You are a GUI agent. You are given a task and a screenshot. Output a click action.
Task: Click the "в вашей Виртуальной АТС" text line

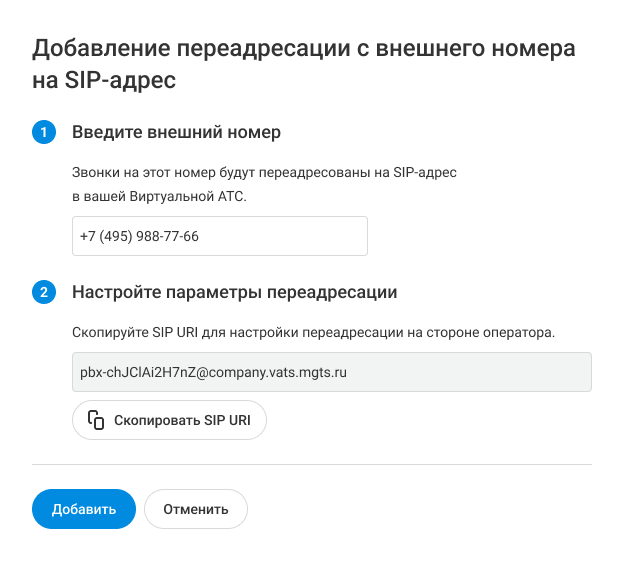(x=159, y=196)
